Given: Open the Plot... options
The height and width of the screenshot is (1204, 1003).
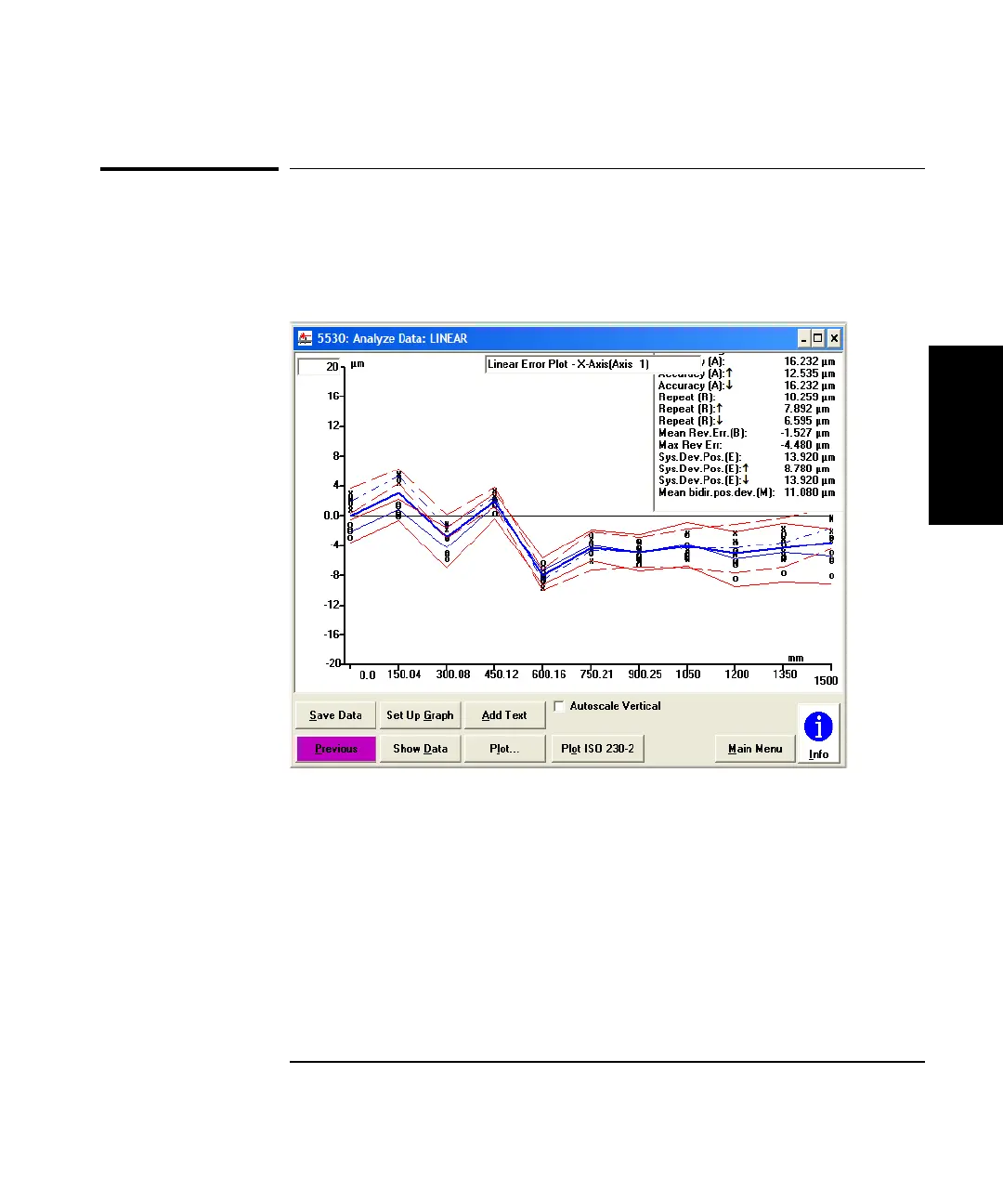Looking at the screenshot, I should pyautogui.click(x=504, y=749).
